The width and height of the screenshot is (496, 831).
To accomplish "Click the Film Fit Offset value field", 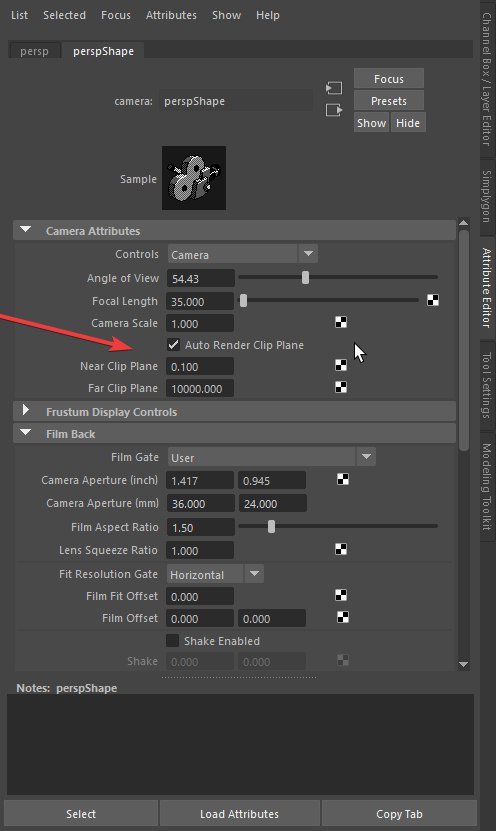I will coord(200,597).
